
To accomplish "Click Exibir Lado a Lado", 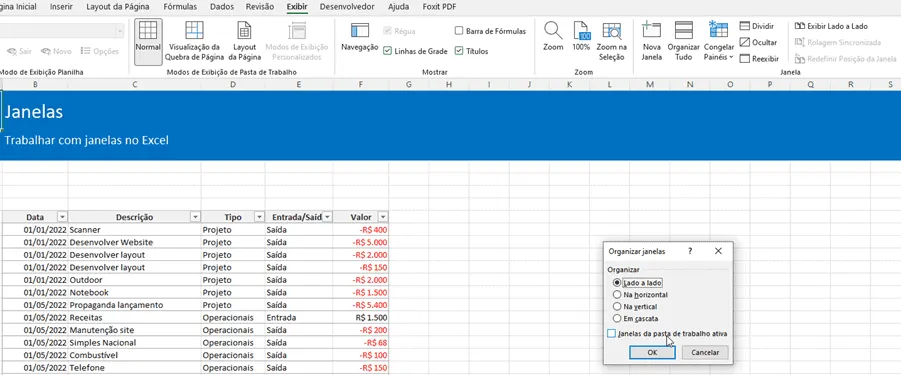I will click(x=831, y=26).
